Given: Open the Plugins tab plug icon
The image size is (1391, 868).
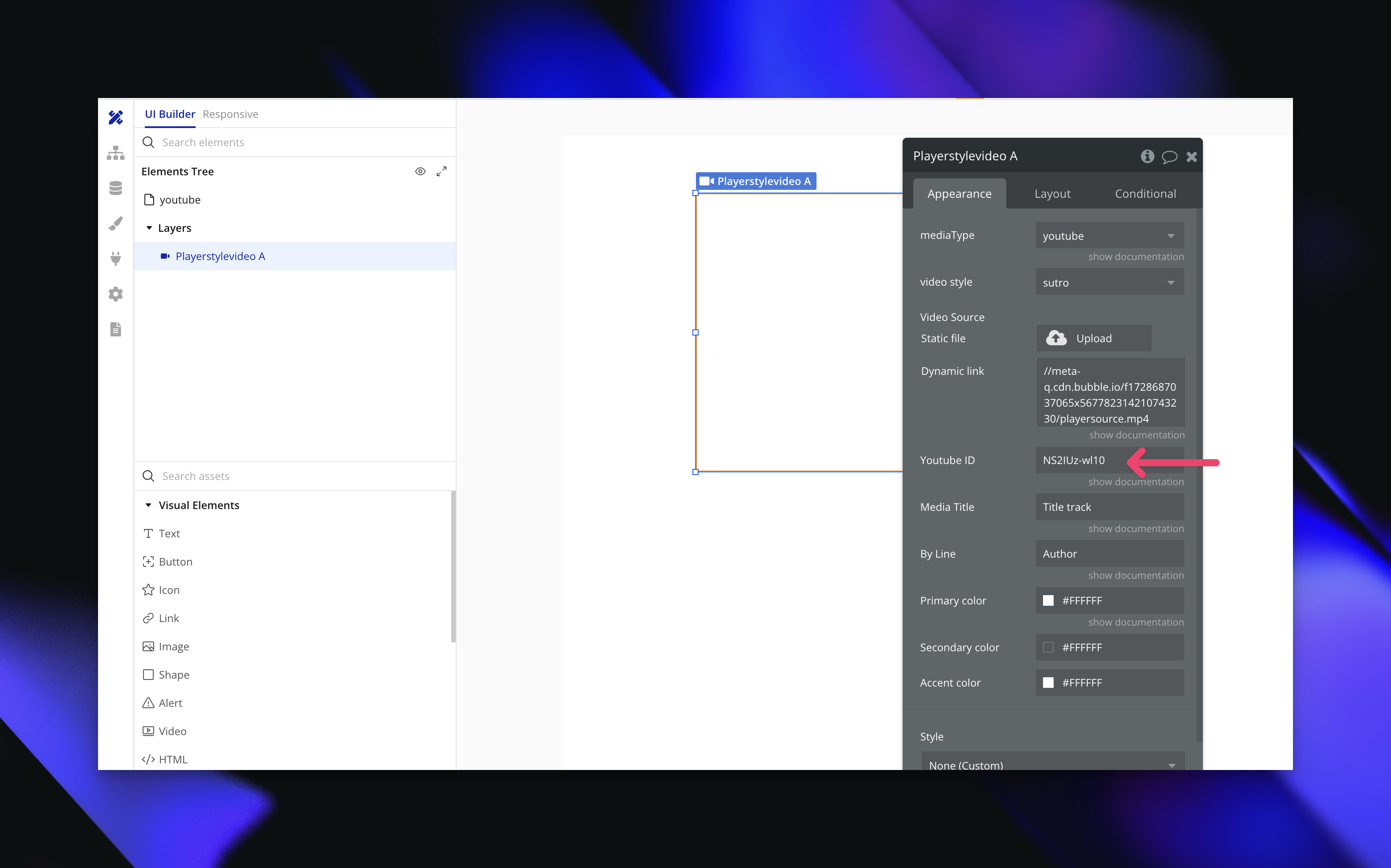Looking at the screenshot, I should click(x=115, y=259).
